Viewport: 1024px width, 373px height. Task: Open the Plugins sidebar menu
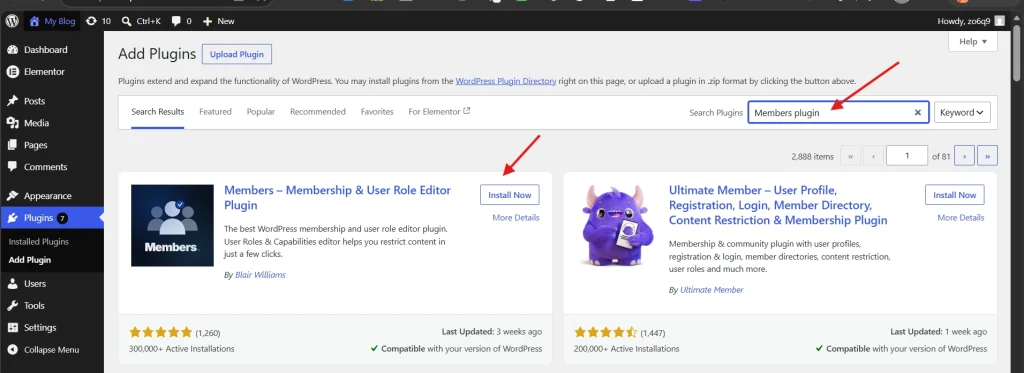coord(52,218)
